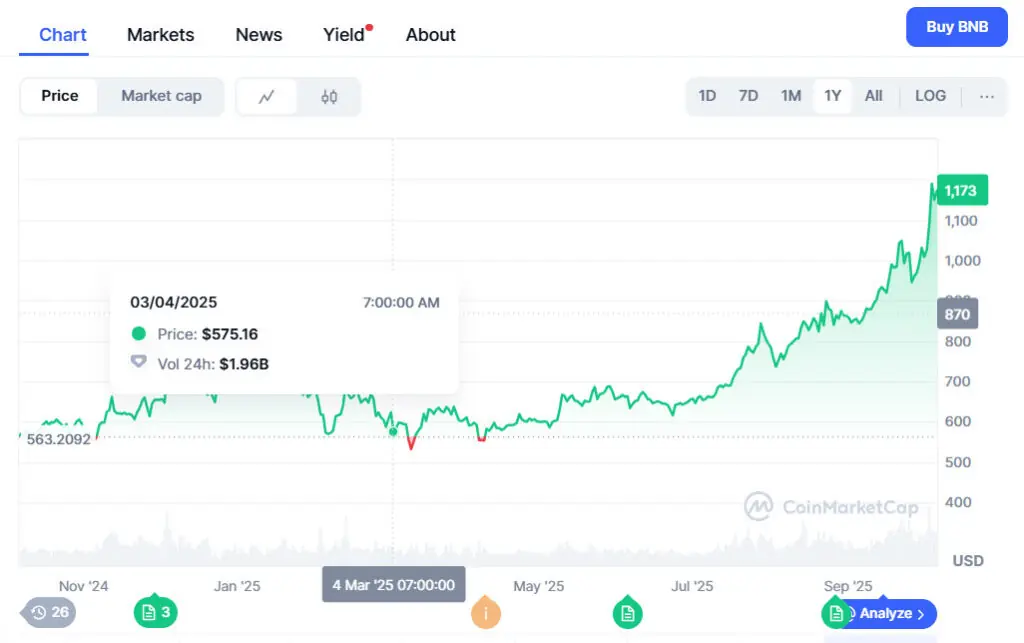Image resolution: width=1024 pixels, height=643 pixels.
Task: Select the News tab
Action: point(258,34)
